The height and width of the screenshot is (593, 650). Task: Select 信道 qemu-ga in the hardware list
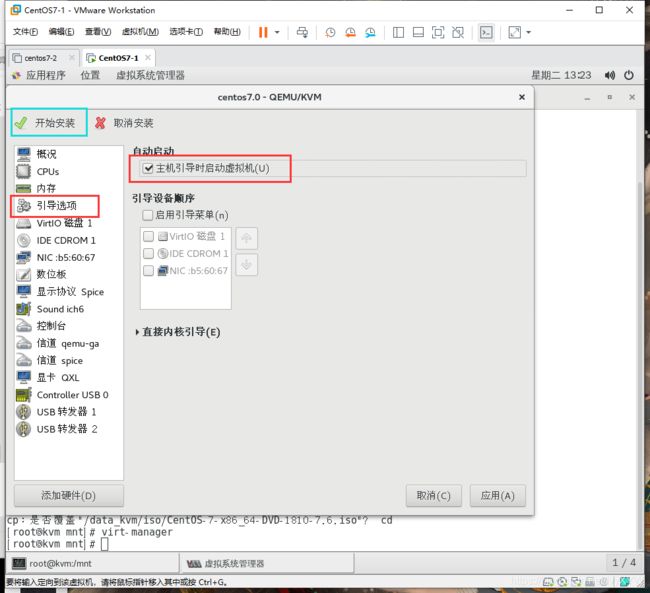69,343
